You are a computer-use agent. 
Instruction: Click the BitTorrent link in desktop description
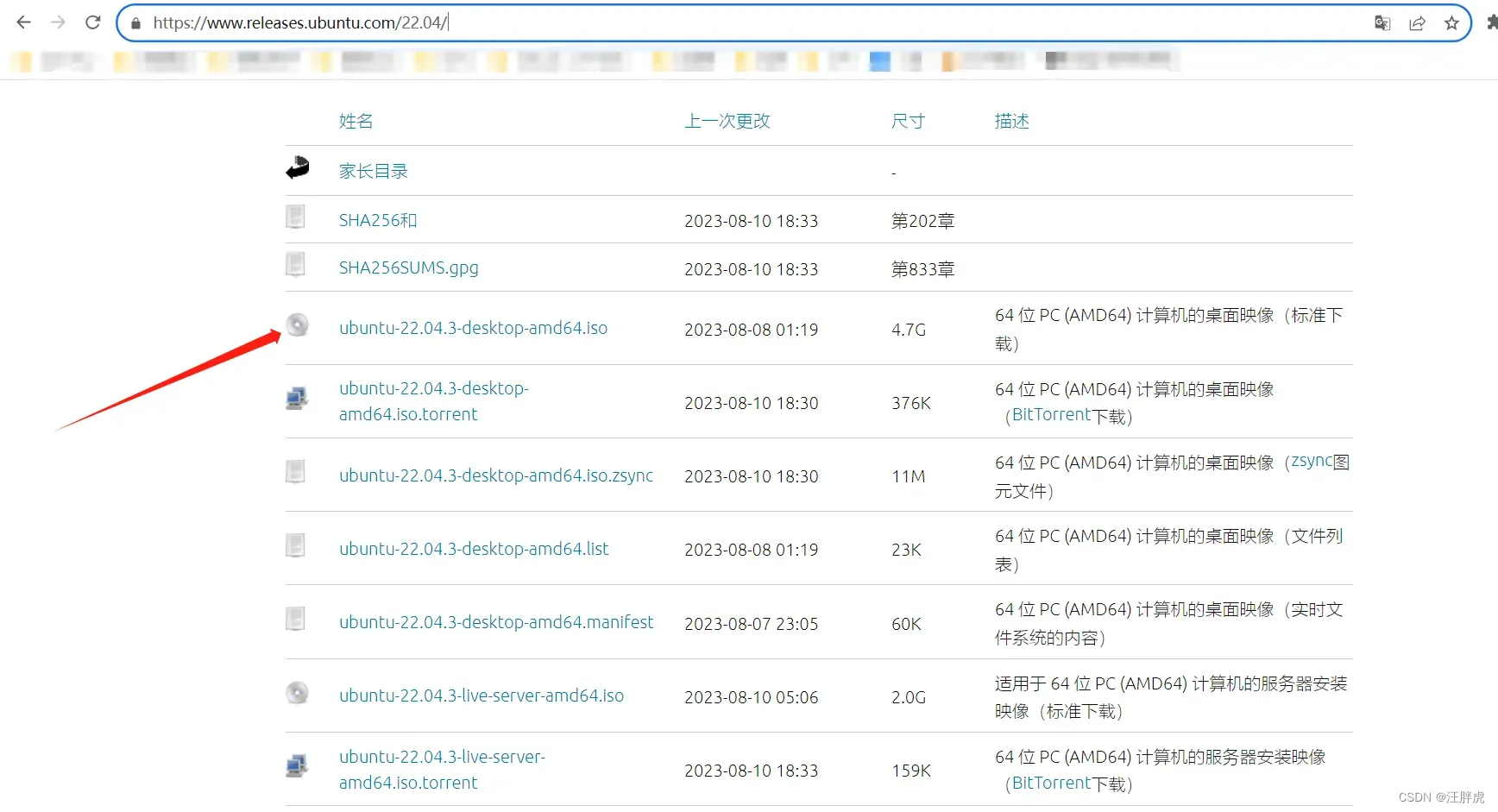(1051, 414)
